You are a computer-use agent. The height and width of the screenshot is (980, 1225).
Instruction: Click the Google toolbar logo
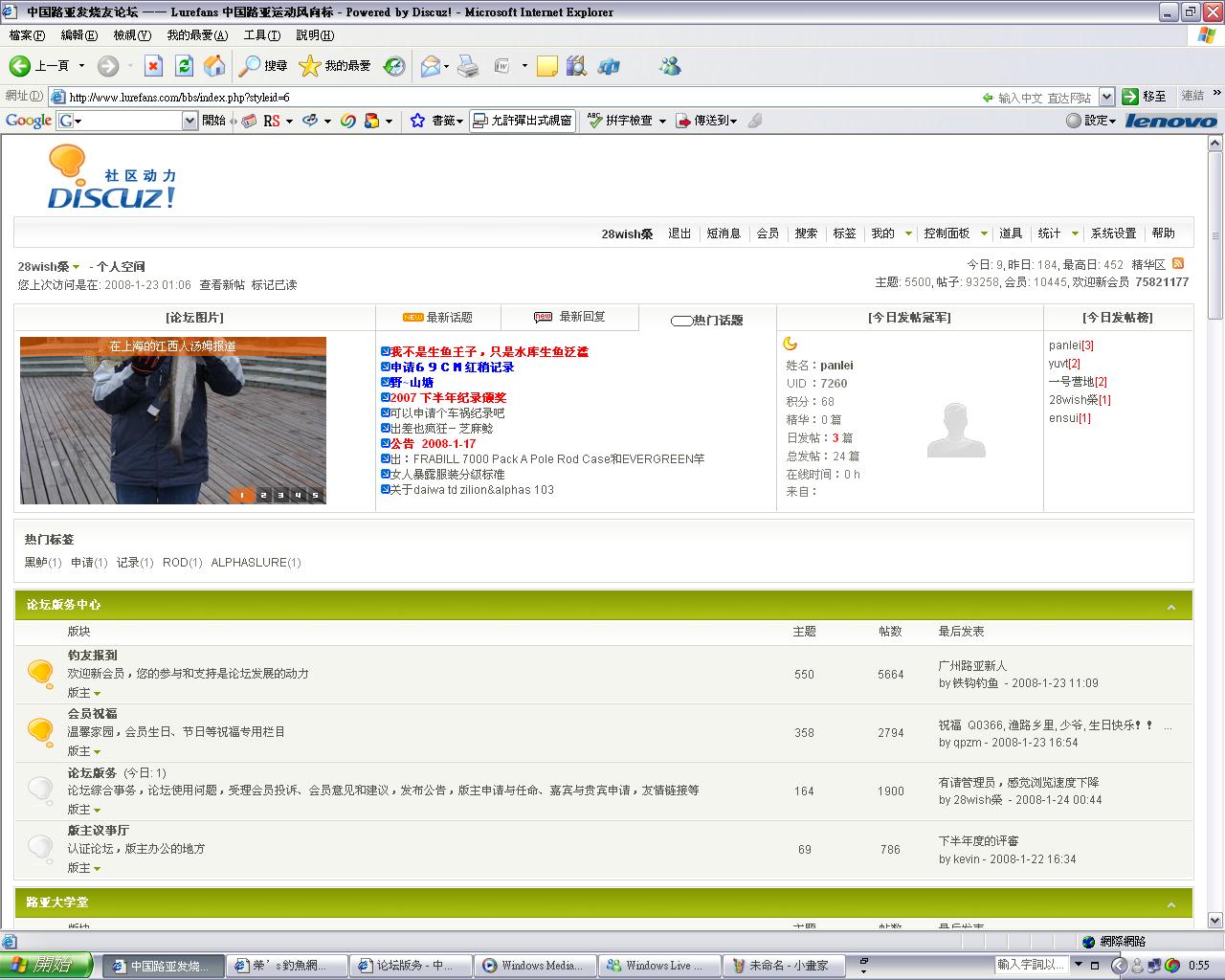coord(29,121)
